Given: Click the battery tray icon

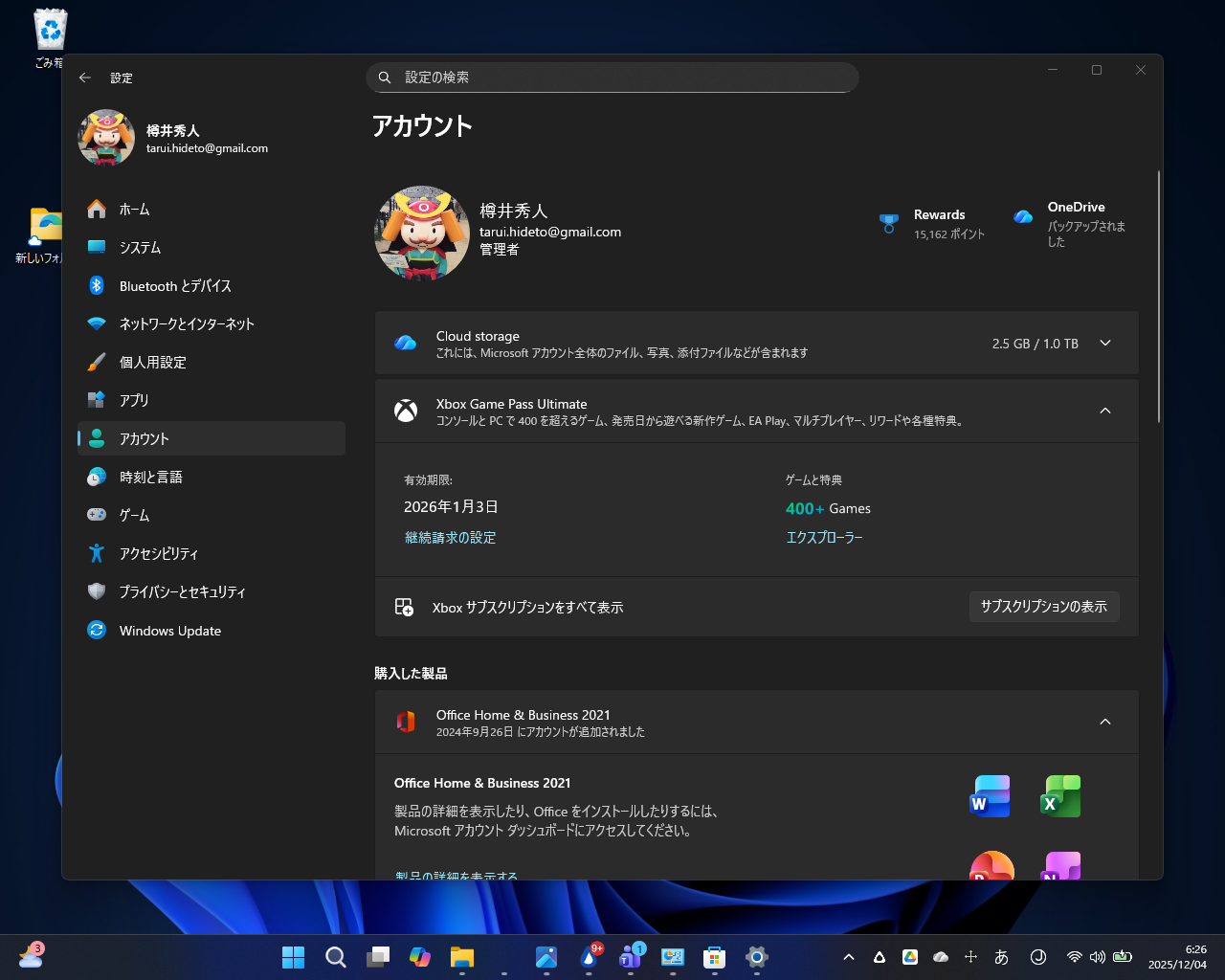Looking at the screenshot, I should [x=1123, y=957].
